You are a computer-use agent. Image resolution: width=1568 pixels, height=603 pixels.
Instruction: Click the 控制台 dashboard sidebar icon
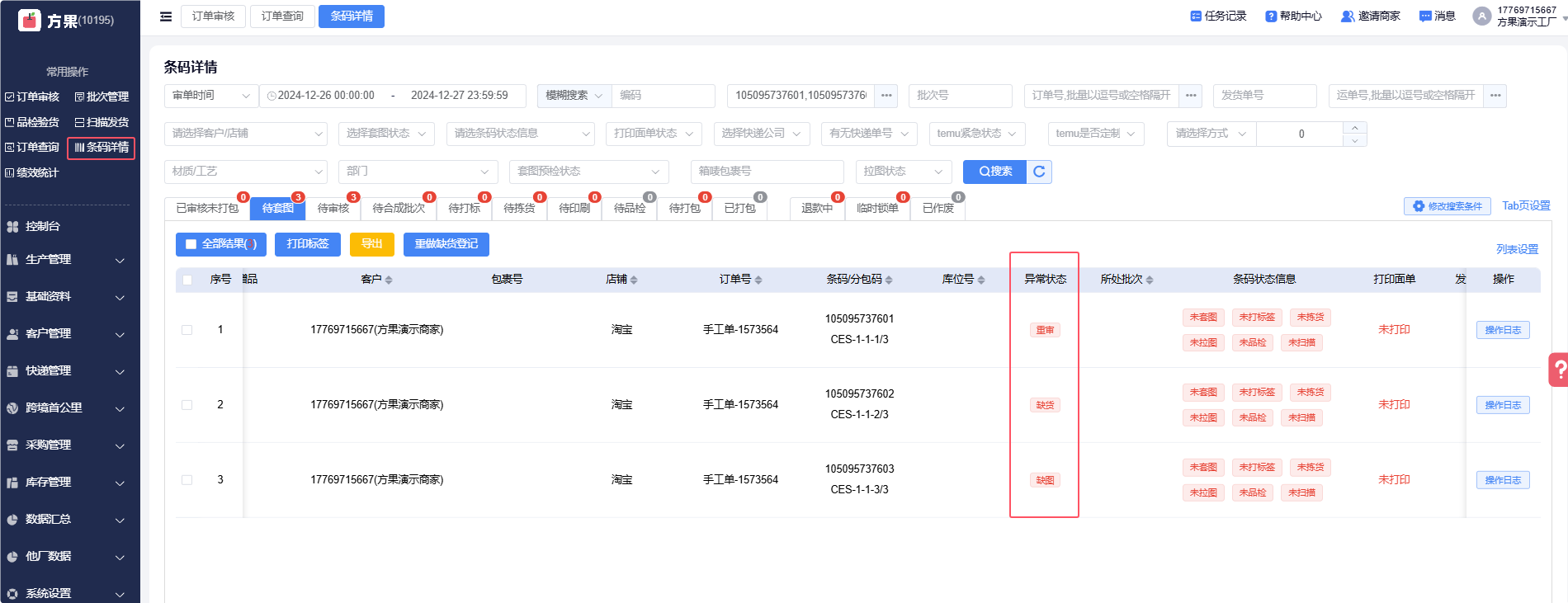pos(12,226)
